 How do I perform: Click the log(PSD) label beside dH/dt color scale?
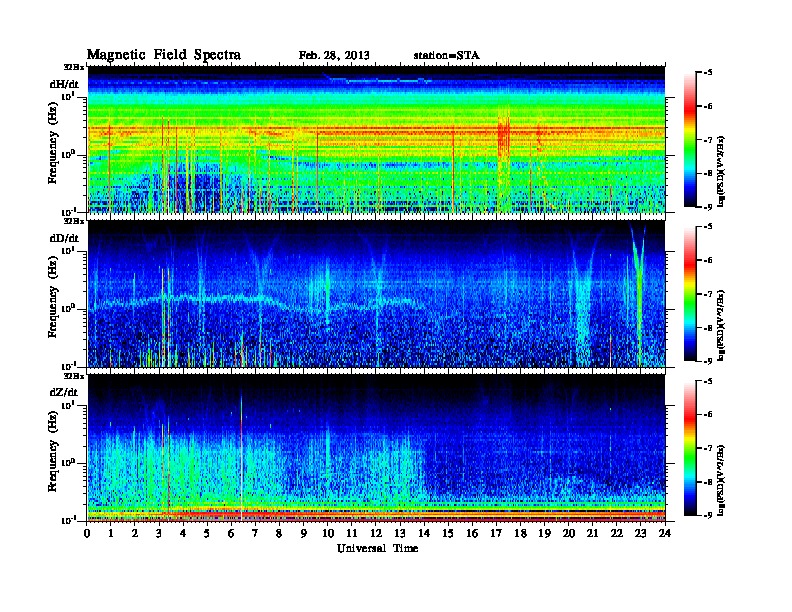click(x=722, y=171)
